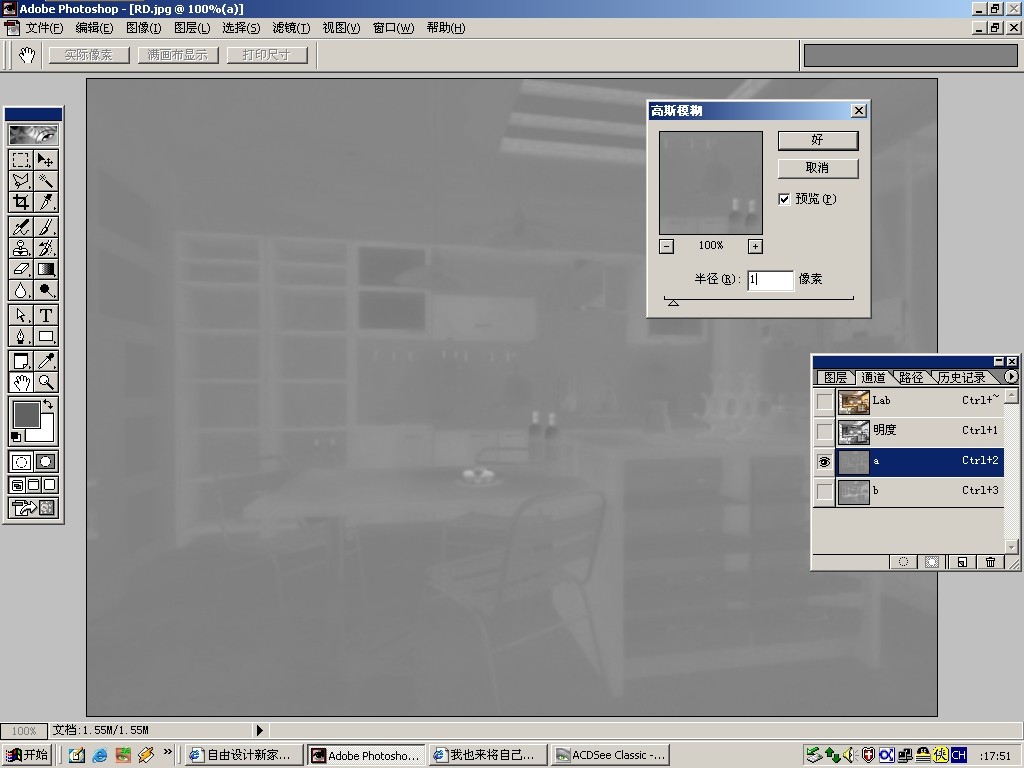Select the Pen tool
The width and height of the screenshot is (1024, 768).
coord(21,336)
